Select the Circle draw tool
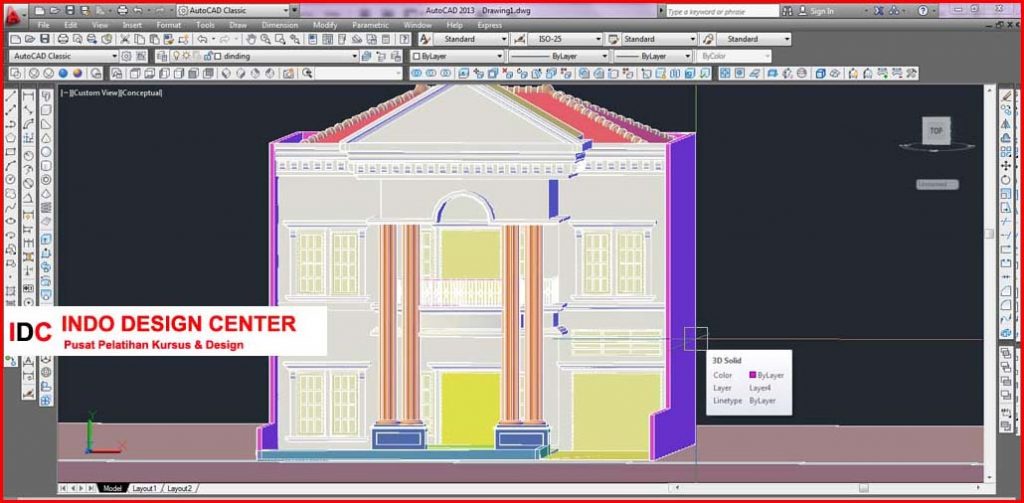 pos(11,179)
